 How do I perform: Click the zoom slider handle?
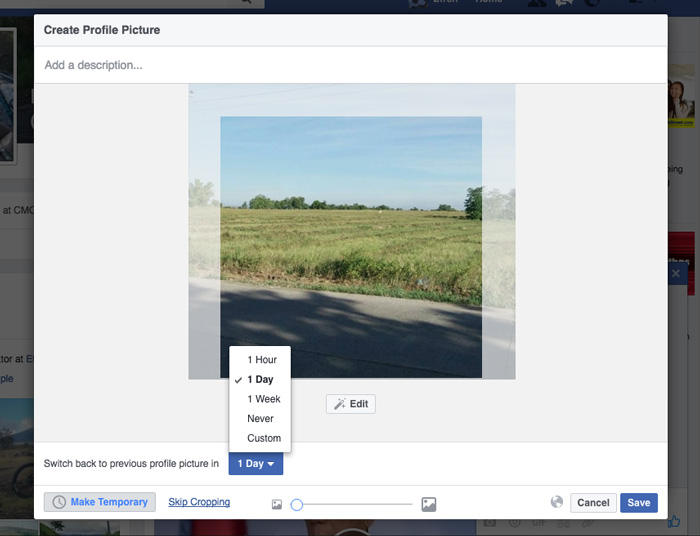click(x=297, y=505)
